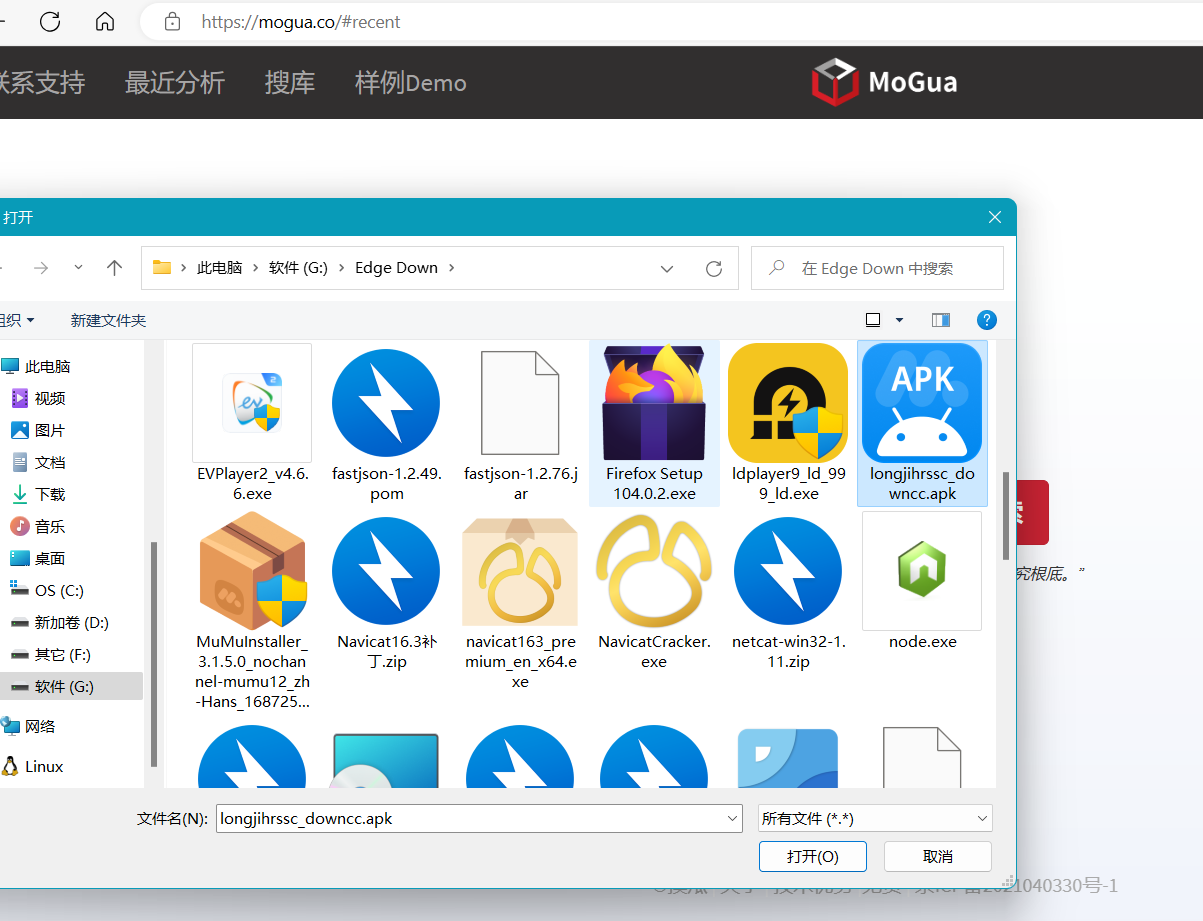The height and width of the screenshot is (921, 1203).
Task: Expand the file name combo box dropdown
Action: 733,818
